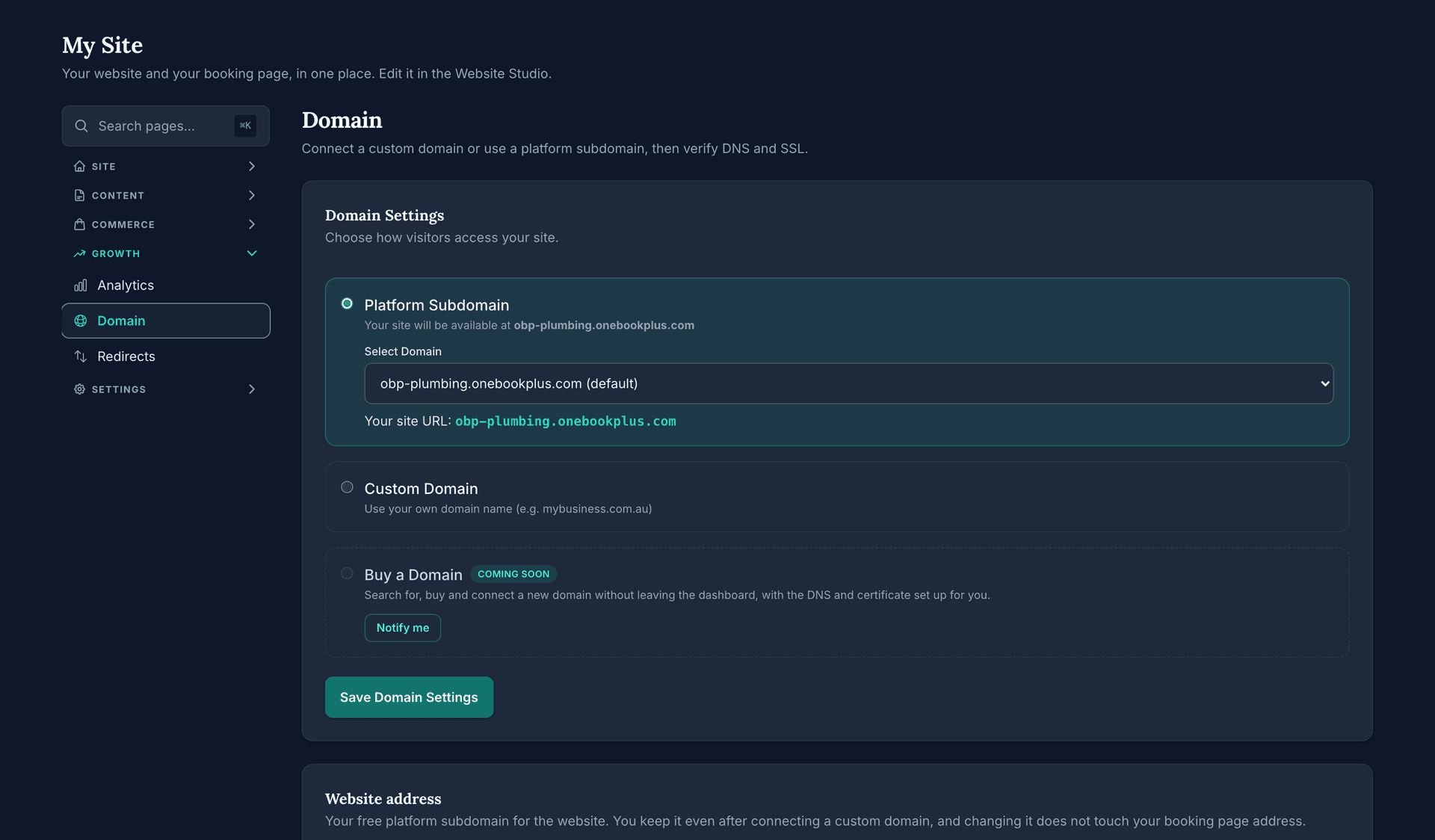
Task: Expand the Settings section chevron
Action: coord(252,389)
